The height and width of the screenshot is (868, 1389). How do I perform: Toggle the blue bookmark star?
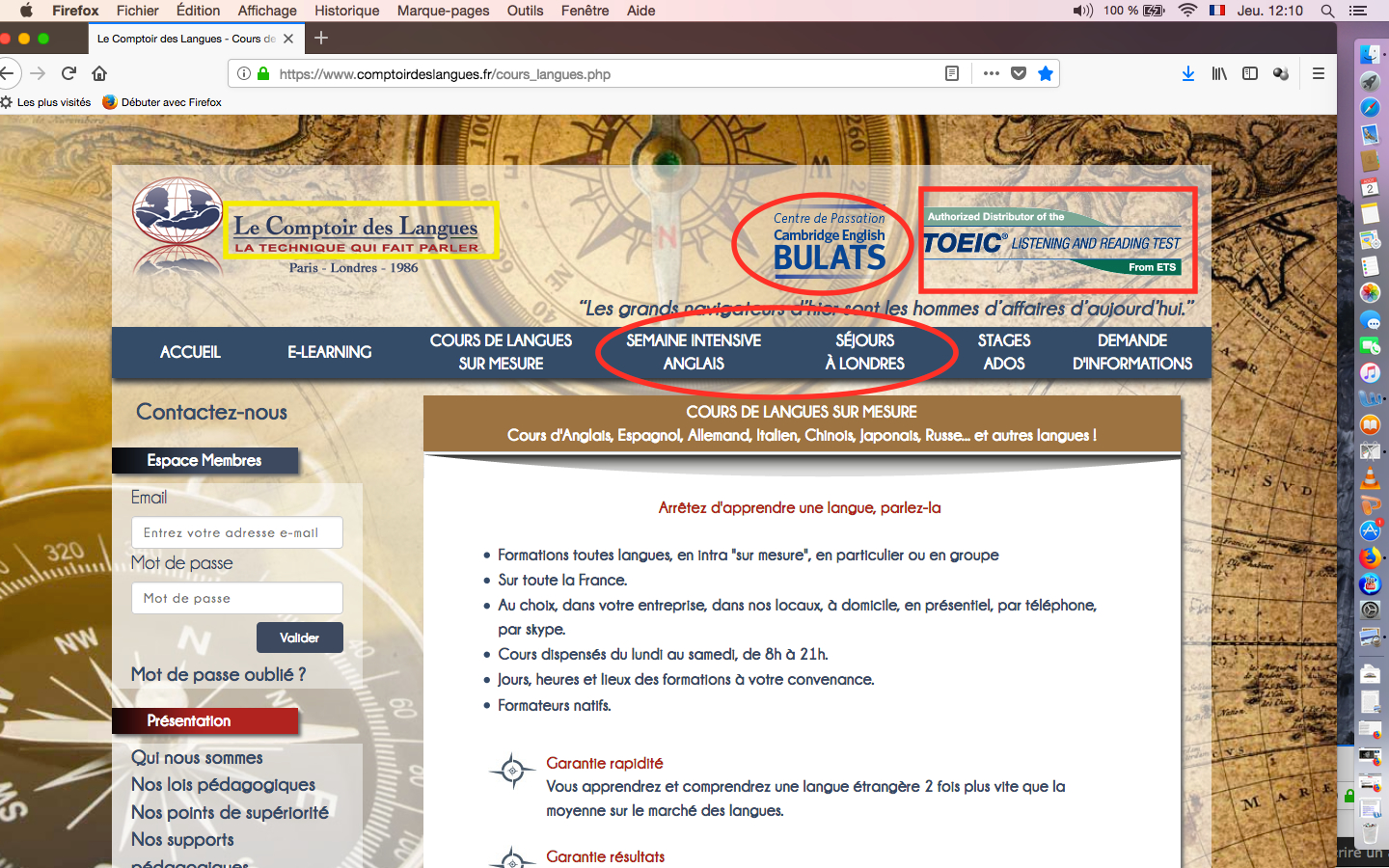[1046, 73]
